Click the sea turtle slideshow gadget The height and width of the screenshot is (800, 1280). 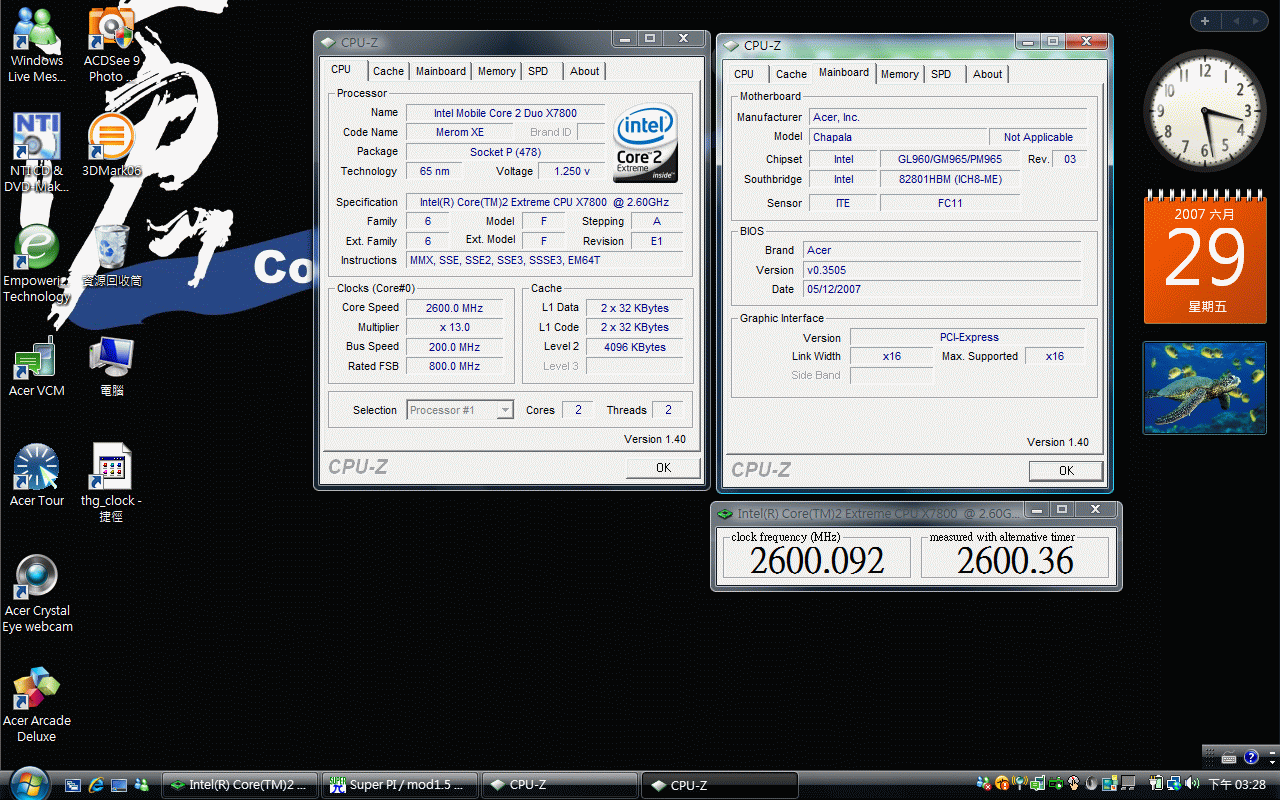coord(1205,388)
